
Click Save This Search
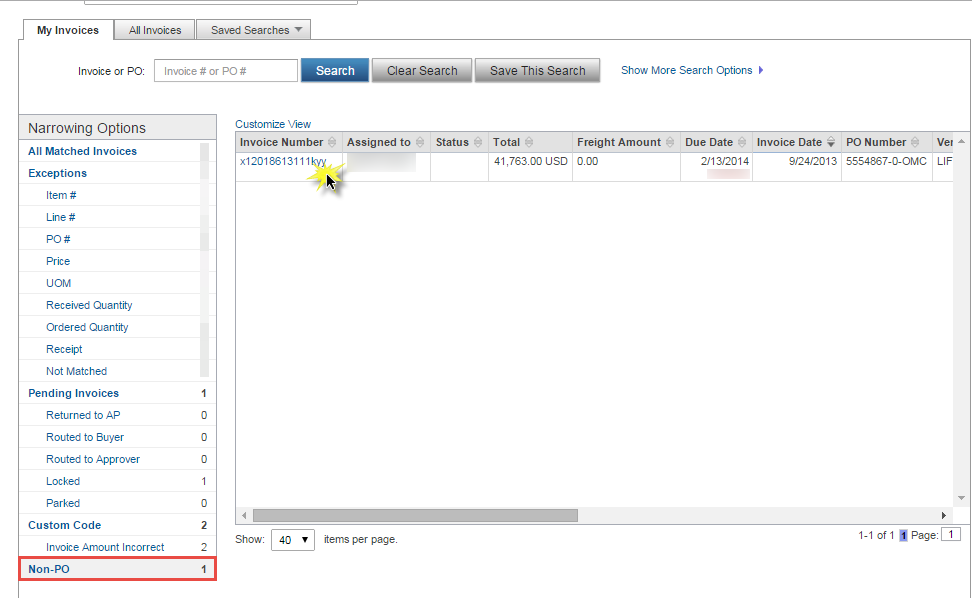click(x=537, y=70)
